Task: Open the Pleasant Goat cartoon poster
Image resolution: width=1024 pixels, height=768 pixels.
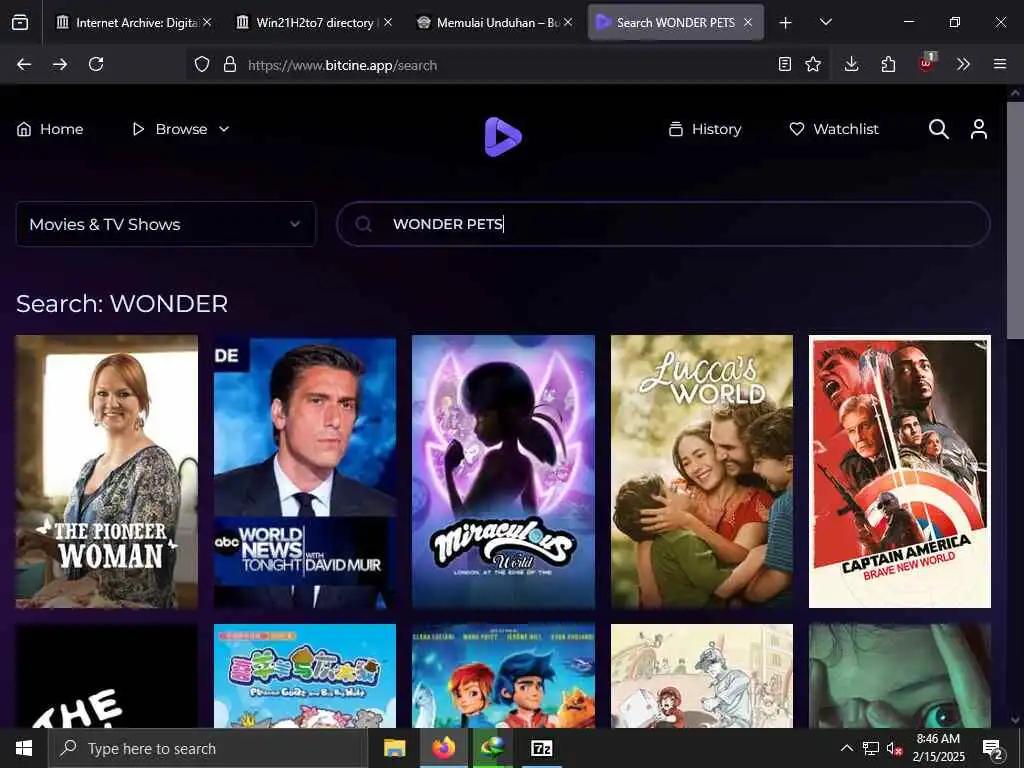Action: (x=305, y=676)
